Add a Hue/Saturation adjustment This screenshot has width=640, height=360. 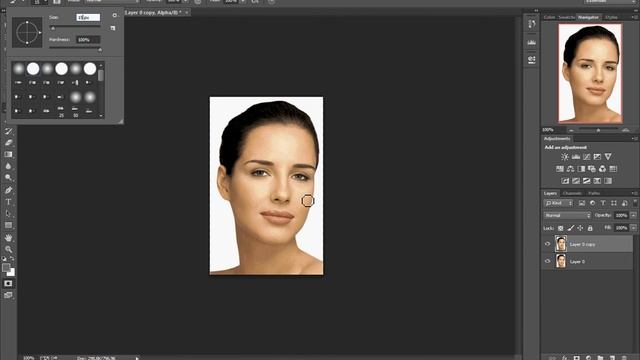pyautogui.click(x=560, y=169)
